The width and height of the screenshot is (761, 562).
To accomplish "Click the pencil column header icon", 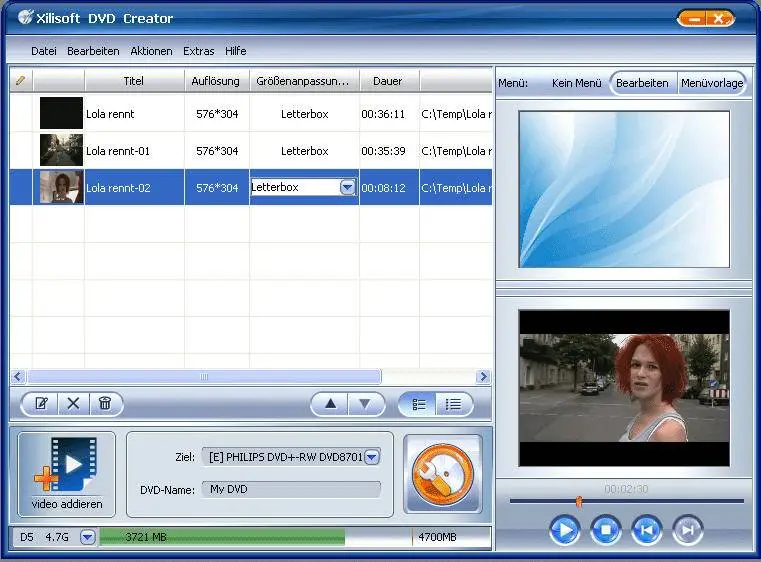I will tap(20, 81).
